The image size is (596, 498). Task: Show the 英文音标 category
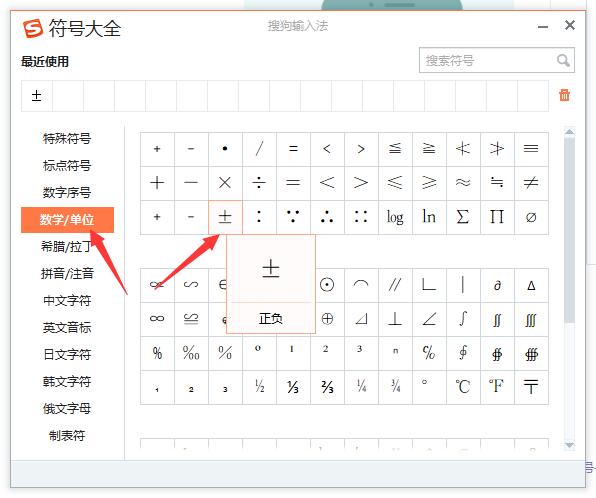pyautogui.click(x=67, y=327)
